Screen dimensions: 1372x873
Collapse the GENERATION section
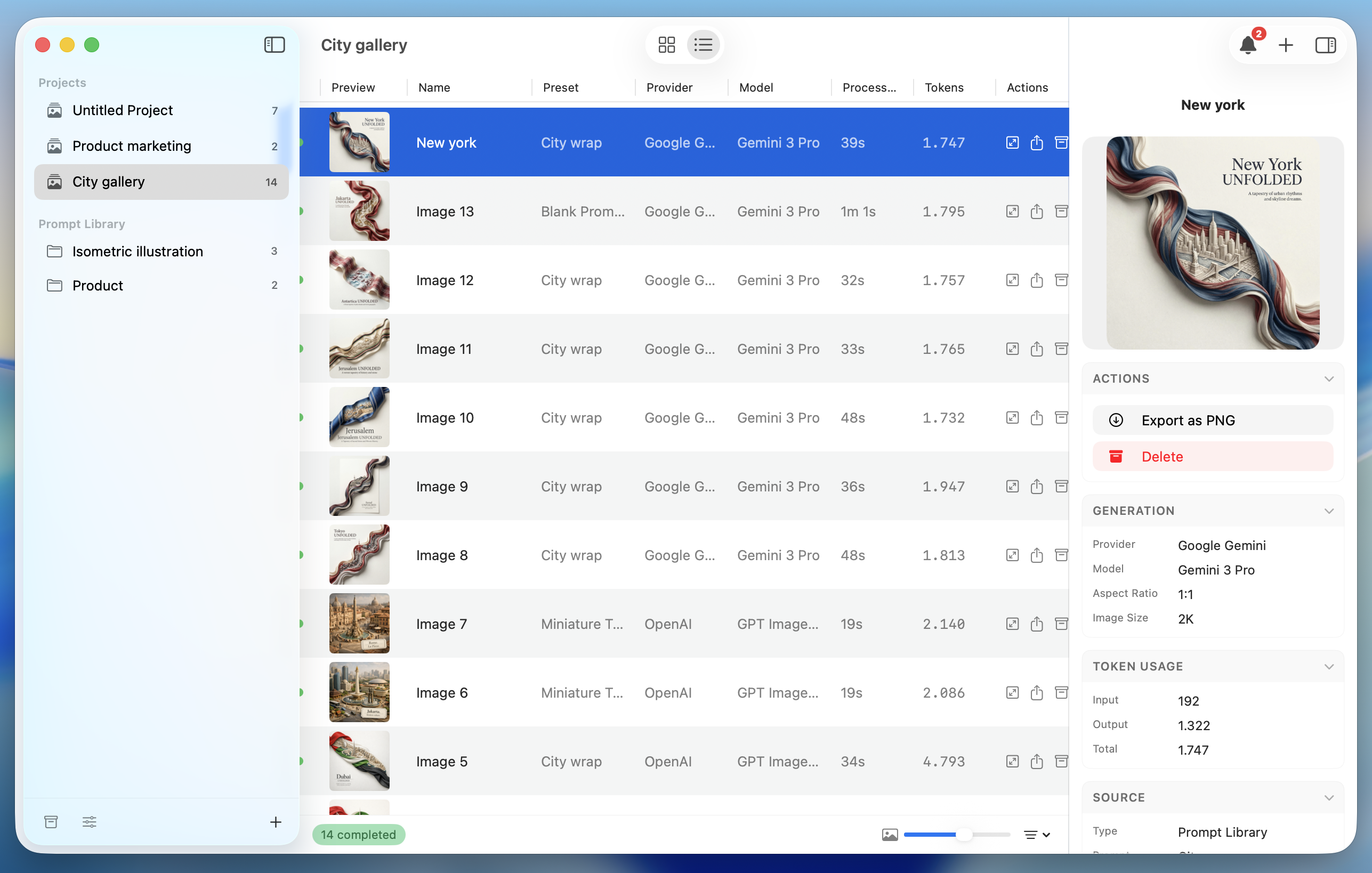[x=1330, y=511]
